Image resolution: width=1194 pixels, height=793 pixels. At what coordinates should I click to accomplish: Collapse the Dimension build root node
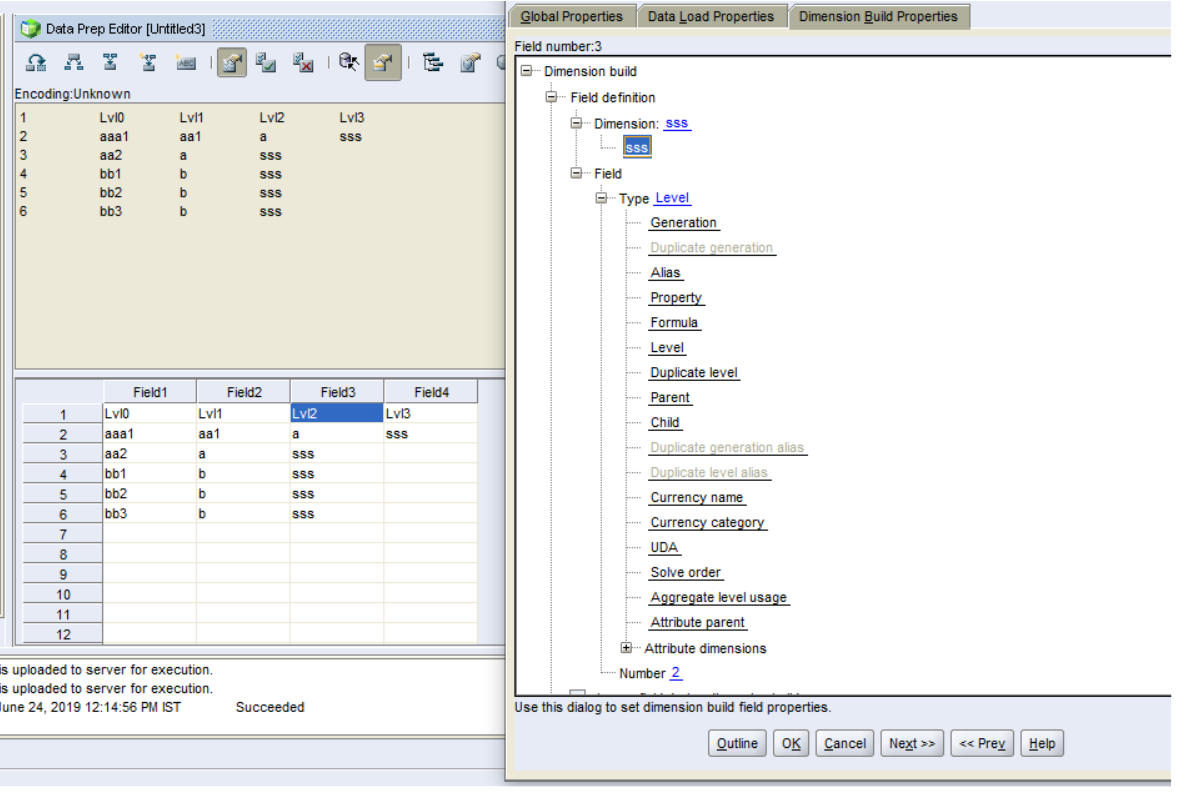coord(527,71)
